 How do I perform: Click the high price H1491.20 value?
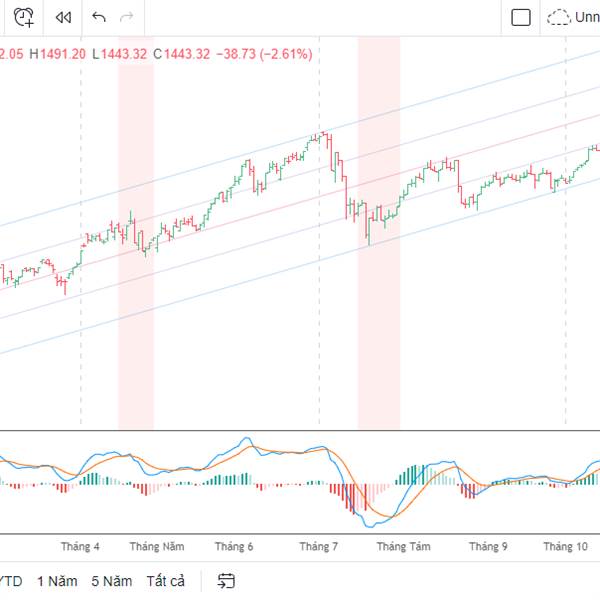coord(57,53)
